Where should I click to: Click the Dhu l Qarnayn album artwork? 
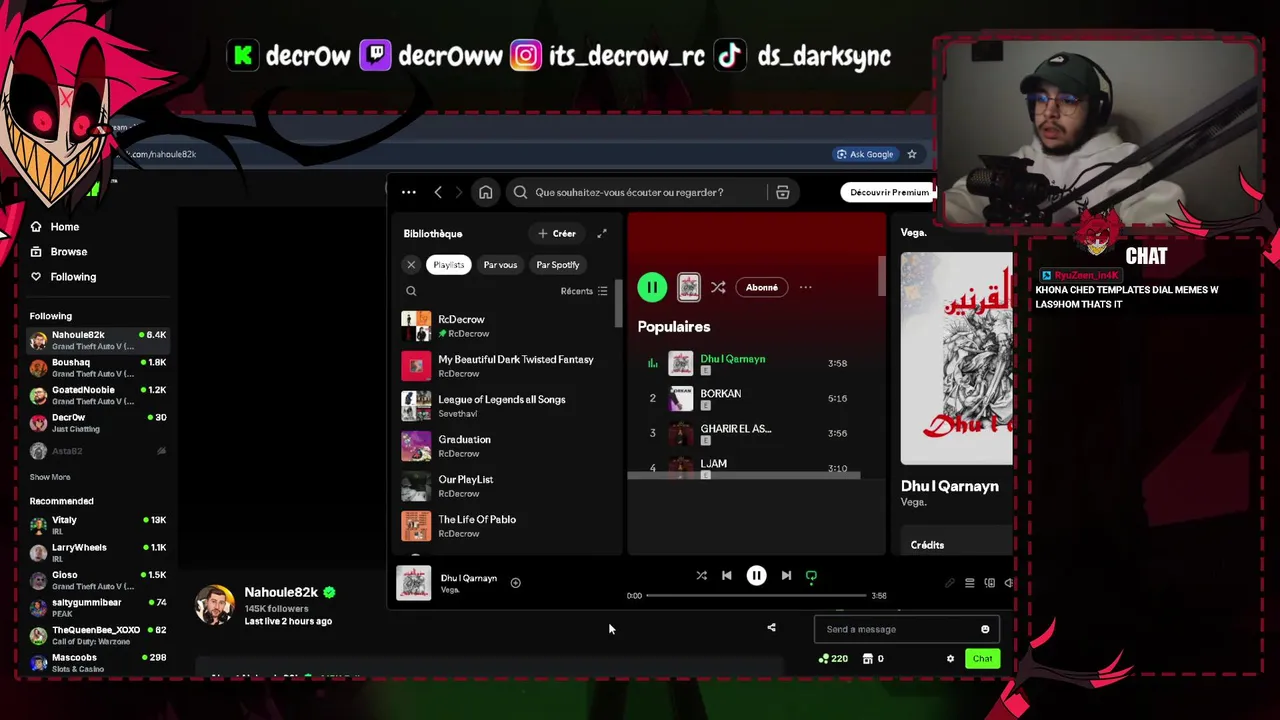point(957,359)
